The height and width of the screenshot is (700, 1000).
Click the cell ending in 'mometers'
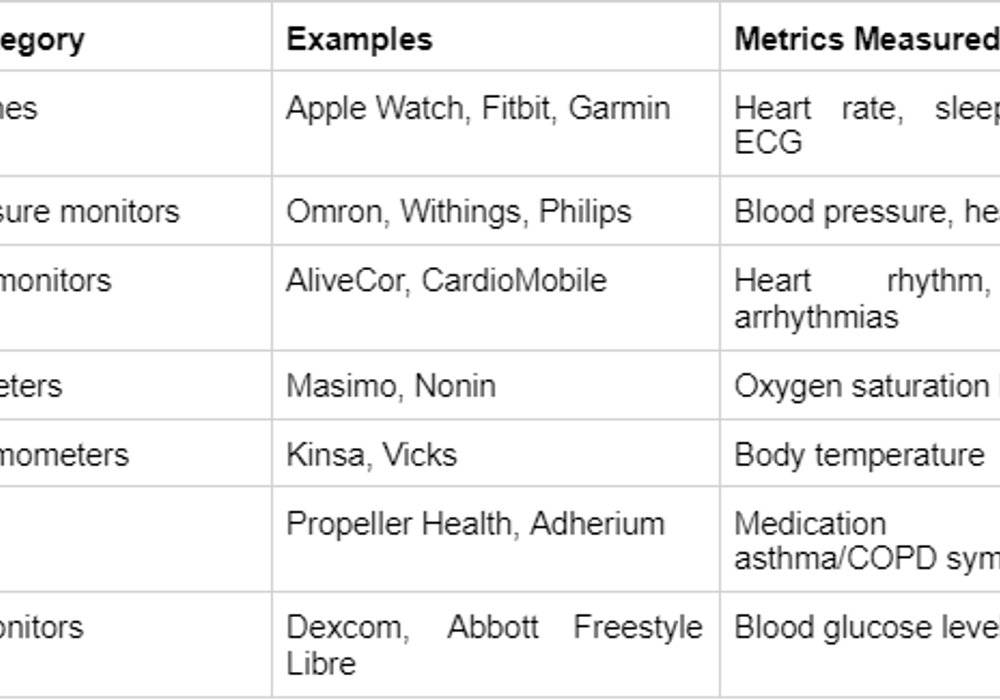pos(135,453)
